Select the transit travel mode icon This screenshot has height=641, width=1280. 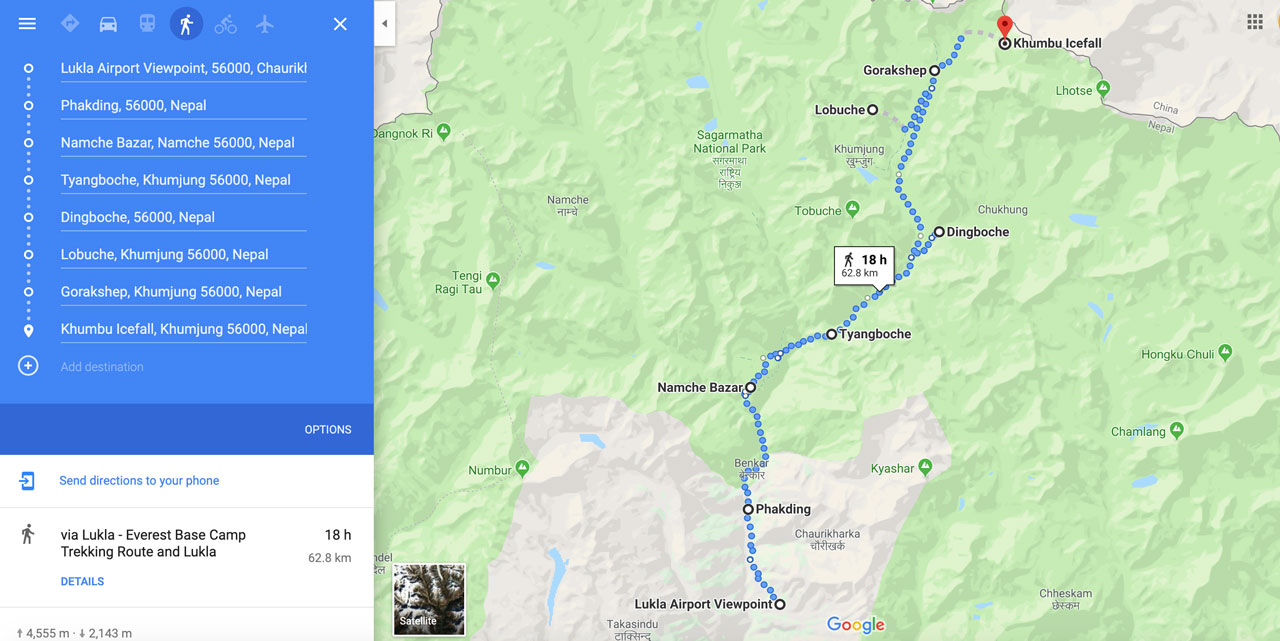click(147, 24)
